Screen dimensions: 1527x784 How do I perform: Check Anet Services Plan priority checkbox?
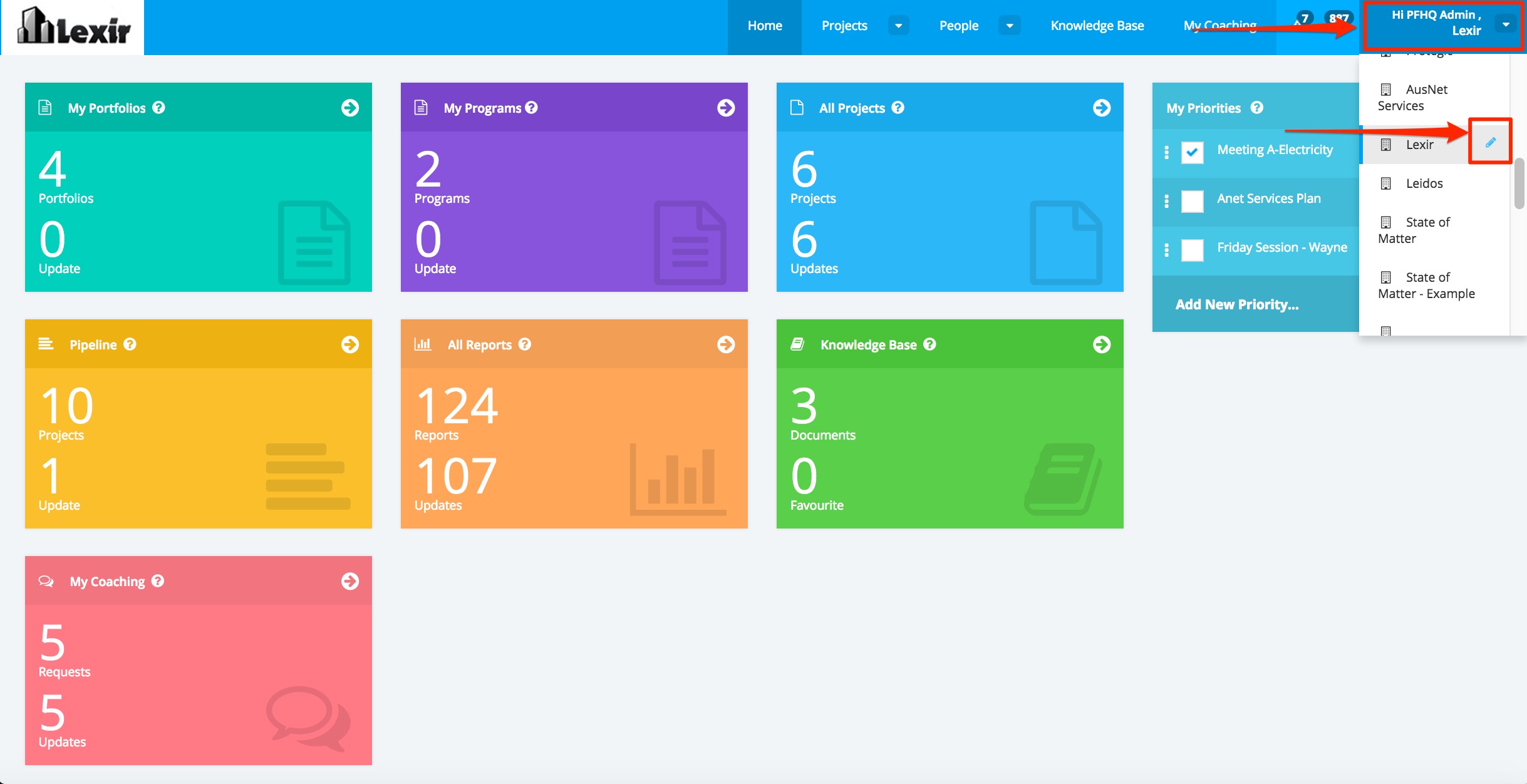(1192, 201)
